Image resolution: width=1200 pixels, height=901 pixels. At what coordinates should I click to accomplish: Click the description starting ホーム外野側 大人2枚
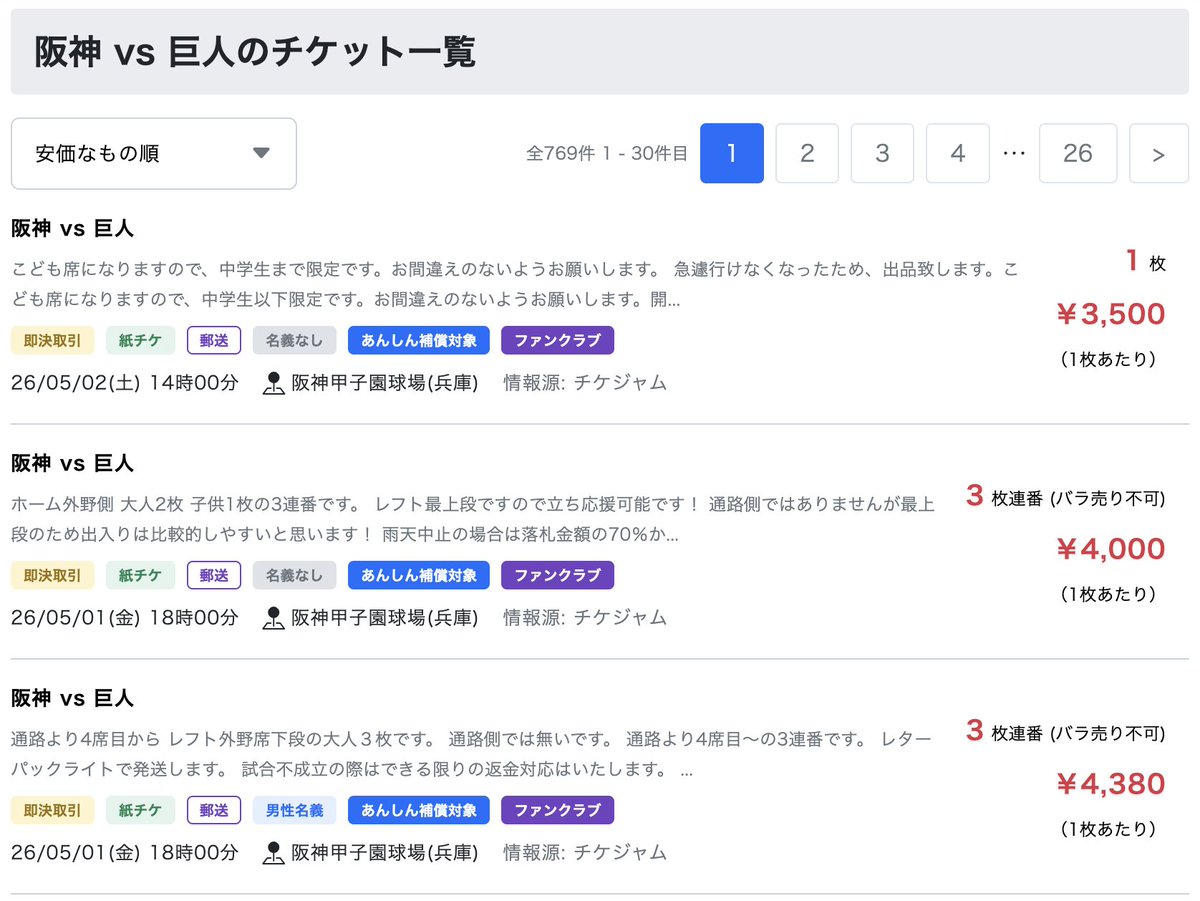(473, 520)
